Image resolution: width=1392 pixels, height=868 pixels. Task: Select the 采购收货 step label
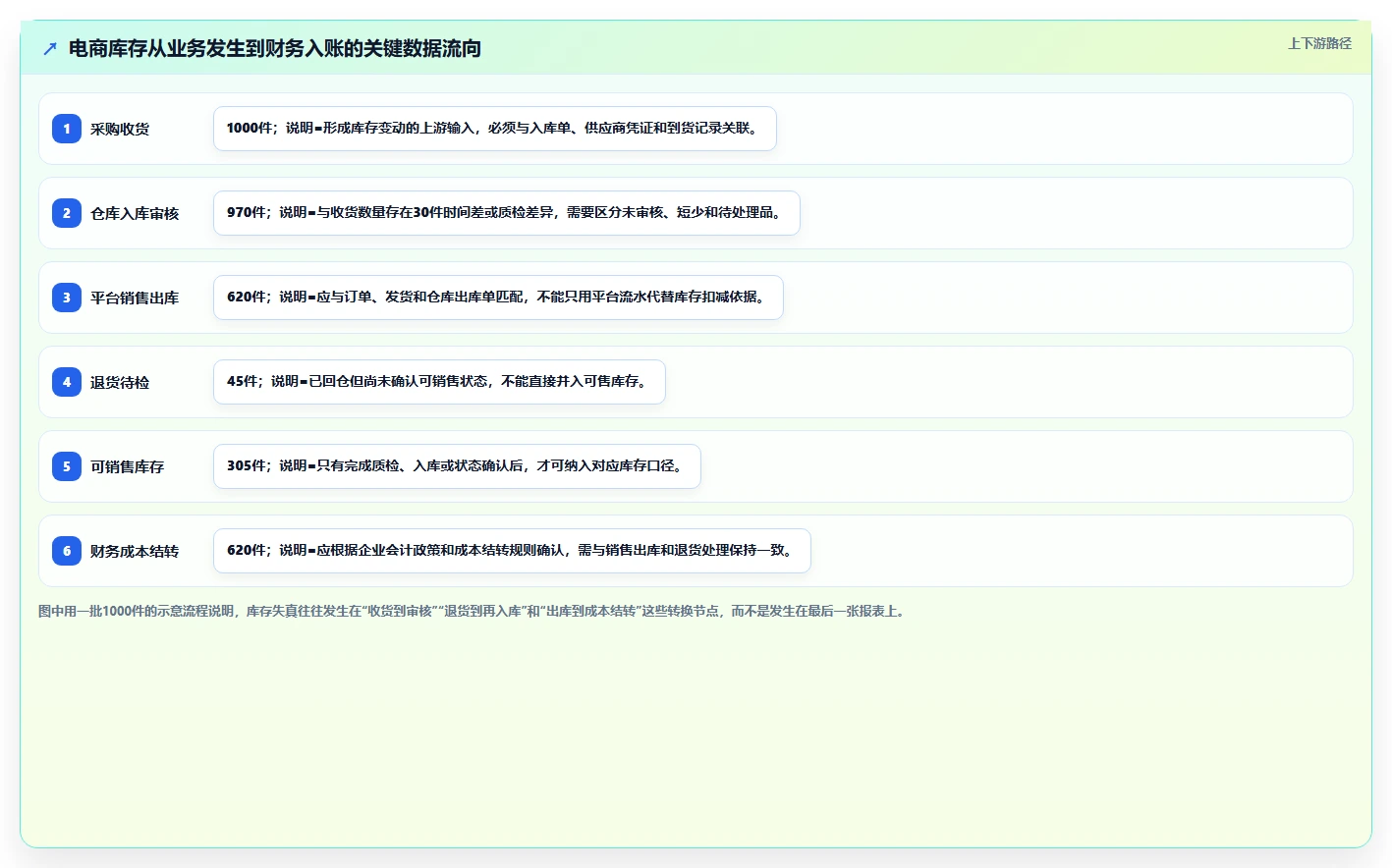[x=120, y=129]
